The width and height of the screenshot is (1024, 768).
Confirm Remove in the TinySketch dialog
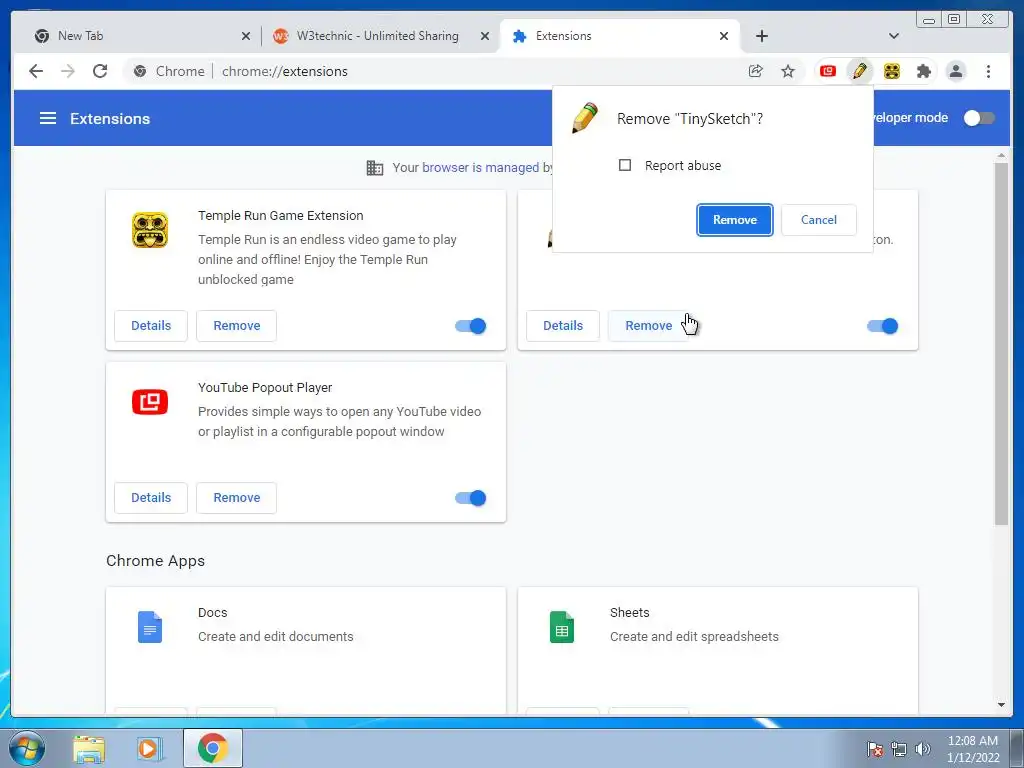point(735,219)
